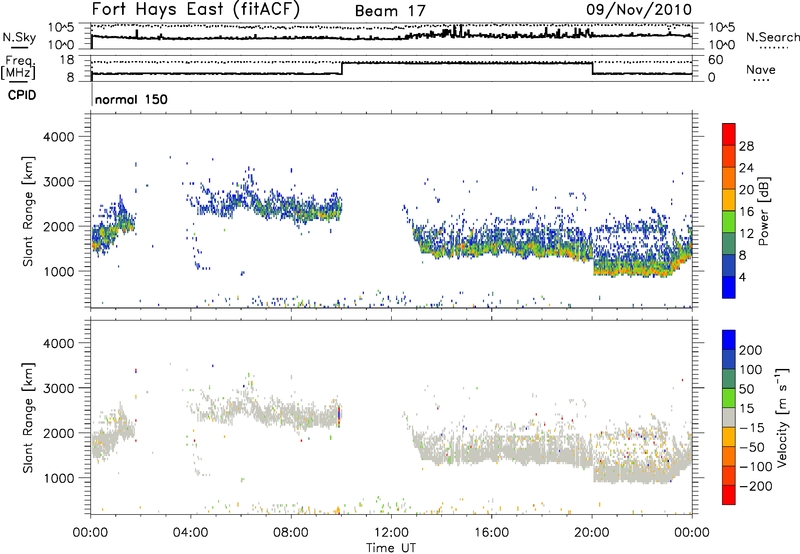Click the "16:00" time tick label

point(491,533)
